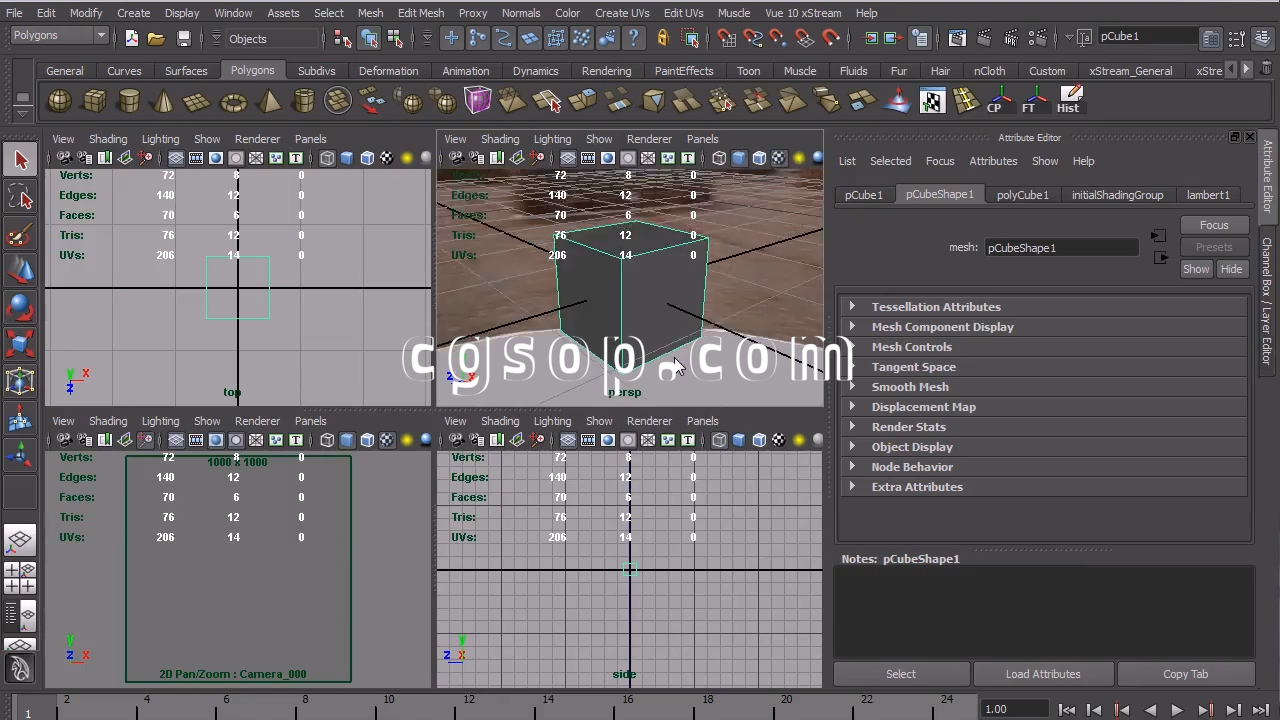This screenshot has height=720, width=1280.
Task: Create a polygon torus from the shelf
Action: 233,102
